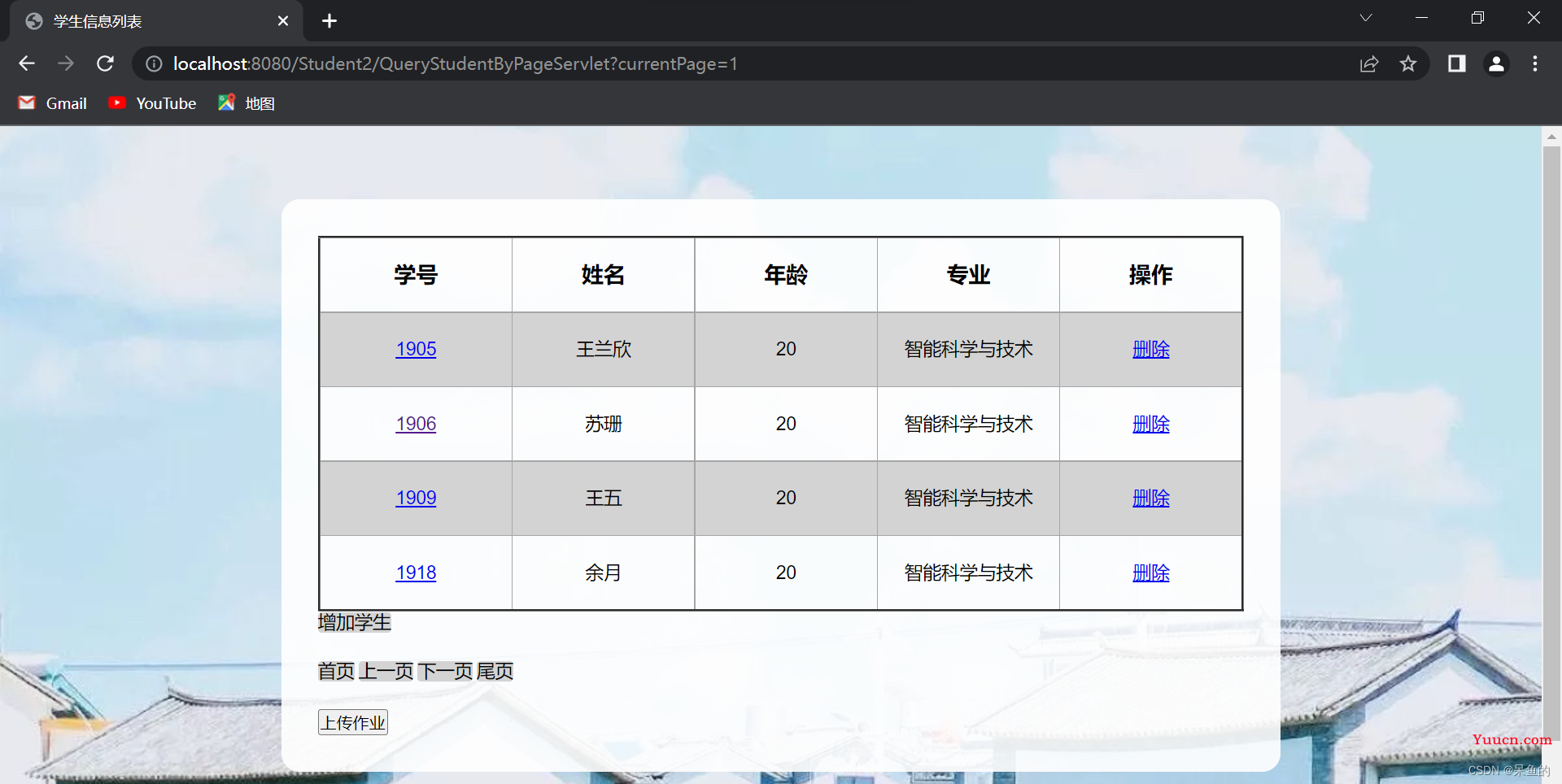Open Chrome three-dot menu
The image size is (1562, 784).
click(1535, 63)
